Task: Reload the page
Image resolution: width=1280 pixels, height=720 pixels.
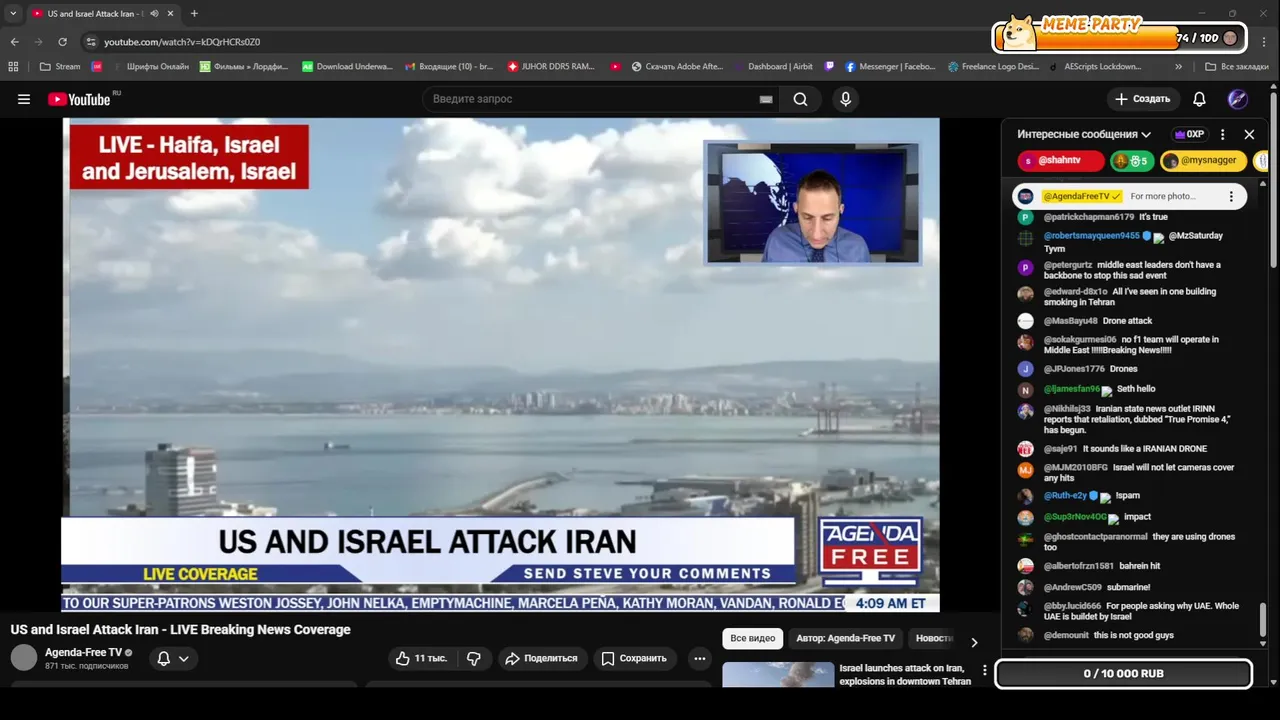Action: coord(62,42)
